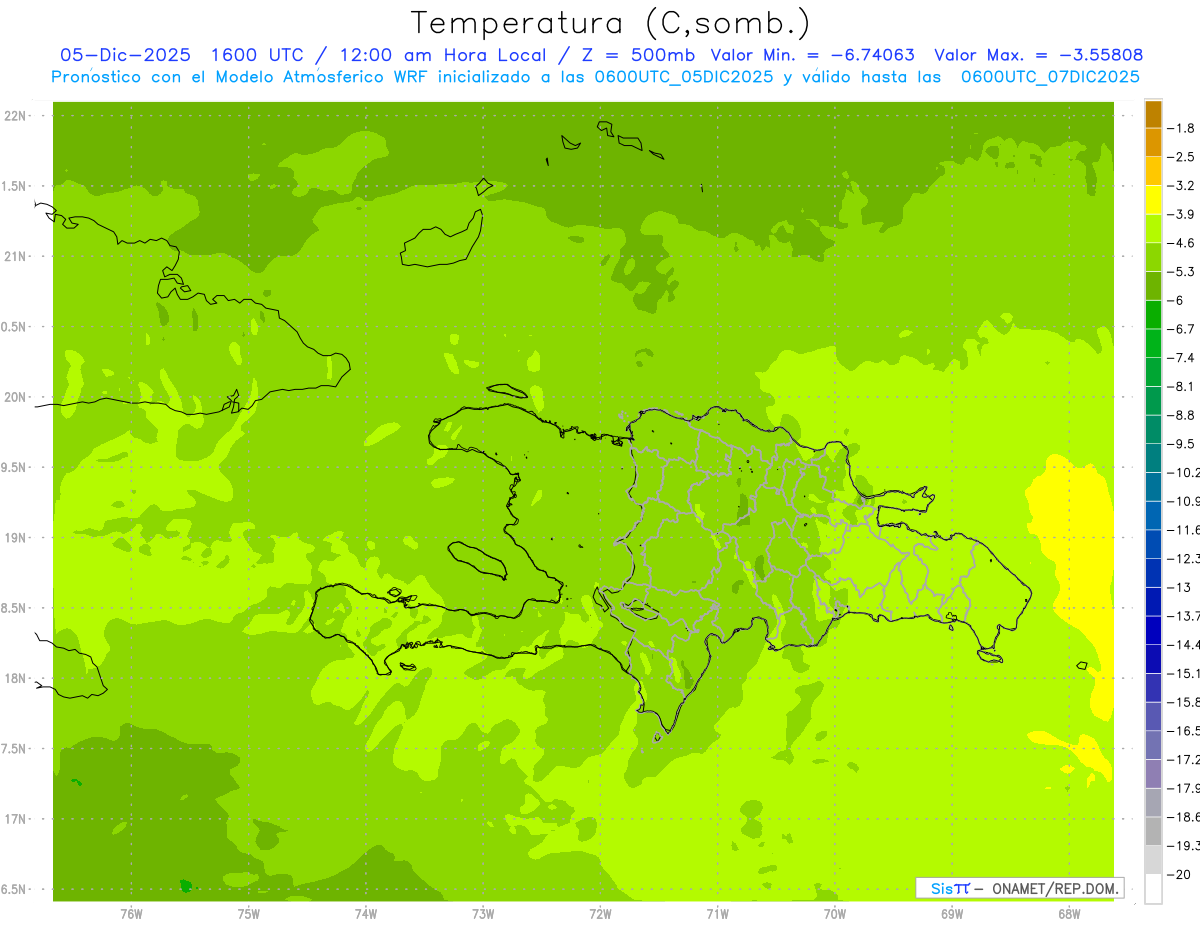Viewport: 1200px width, 927px height.
Task: Click the '76W' longitude label
Action: (x=131, y=914)
